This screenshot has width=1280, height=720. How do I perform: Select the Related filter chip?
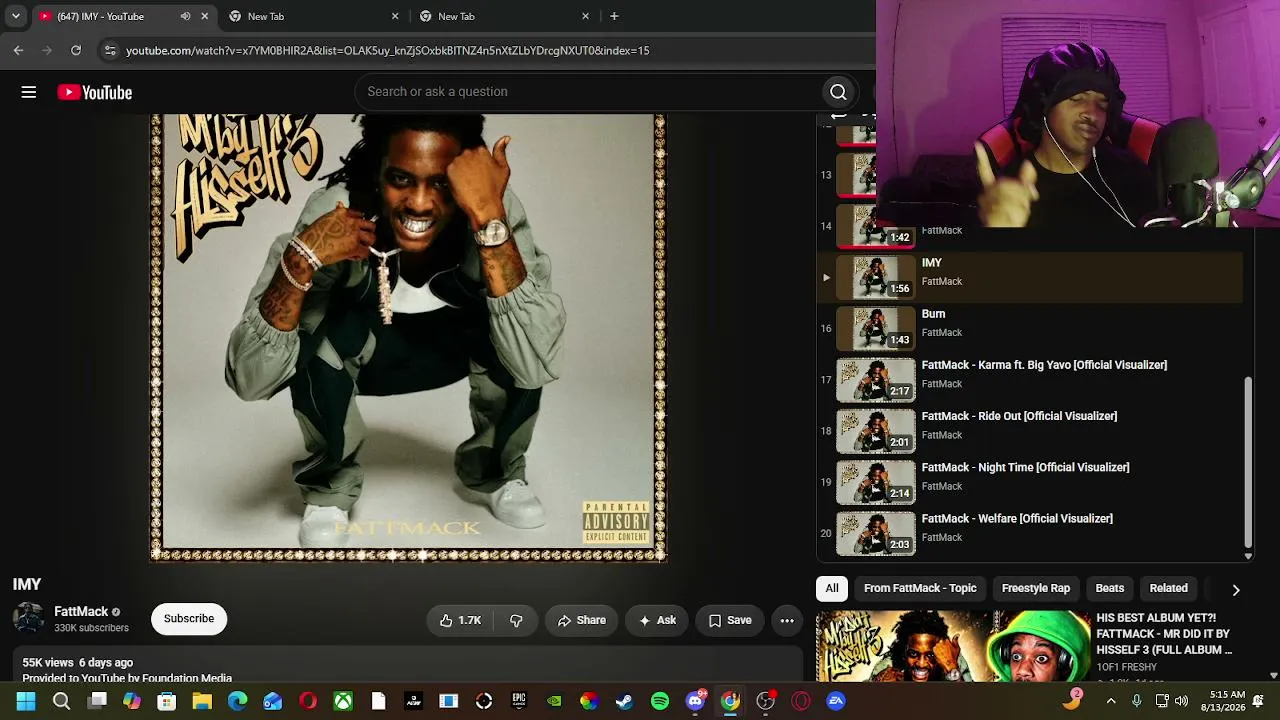(1169, 588)
